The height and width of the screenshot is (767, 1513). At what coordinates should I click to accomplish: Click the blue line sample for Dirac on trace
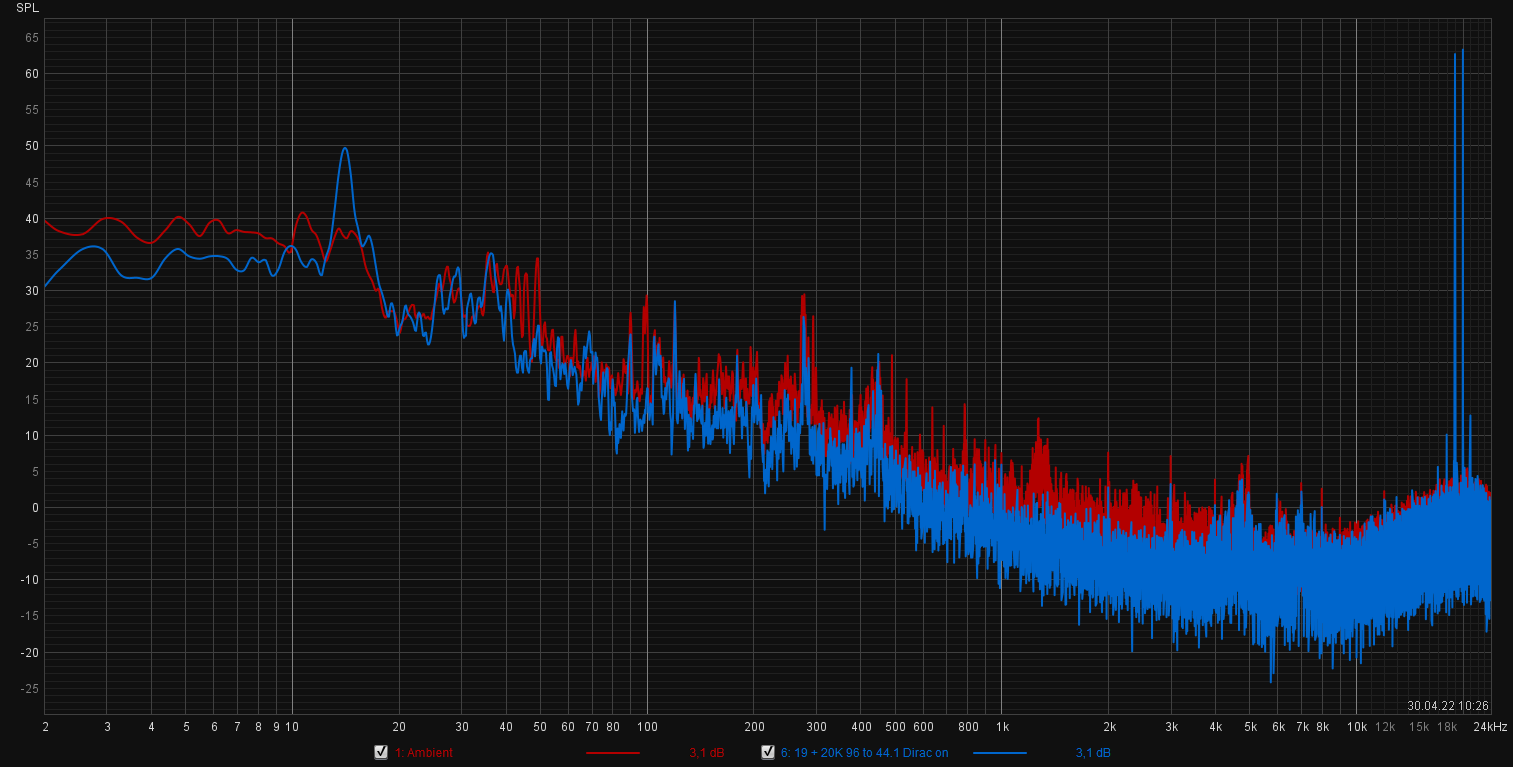999,752
